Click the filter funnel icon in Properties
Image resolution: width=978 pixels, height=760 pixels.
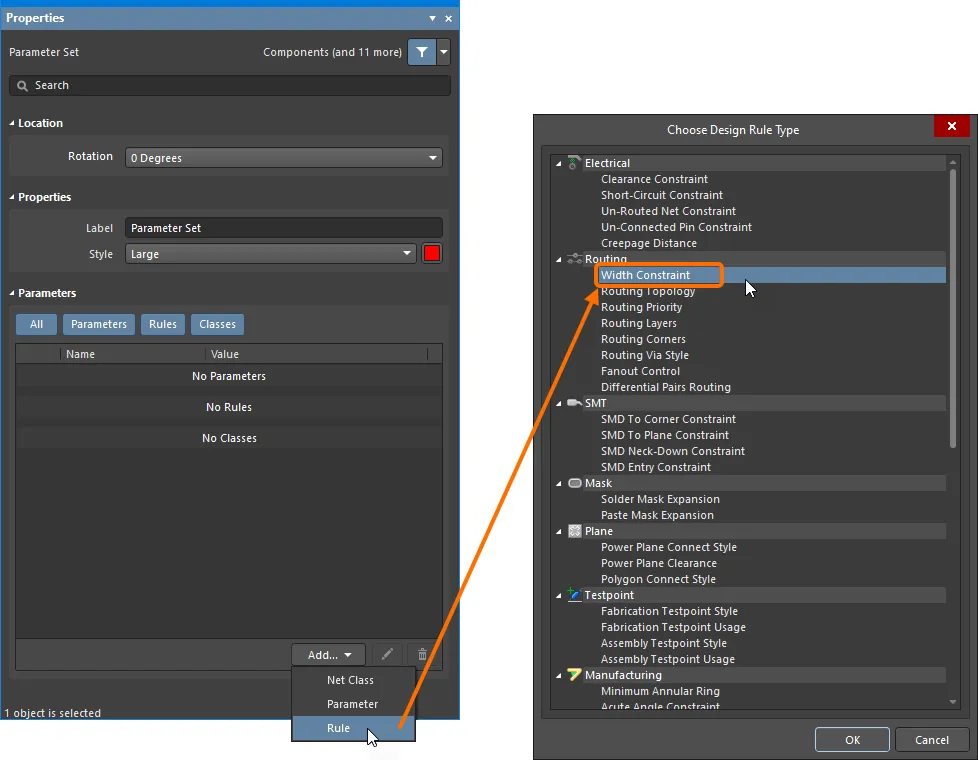click(422, 52)
